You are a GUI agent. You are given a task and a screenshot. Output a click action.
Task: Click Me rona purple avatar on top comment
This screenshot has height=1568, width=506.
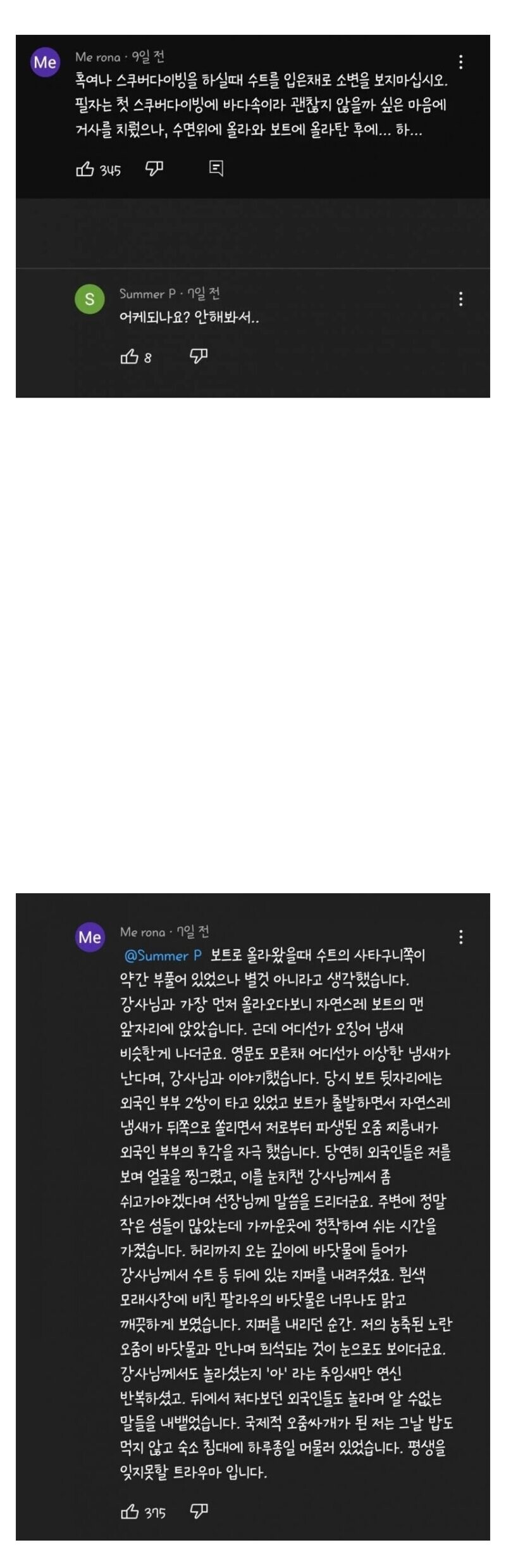coord(45,62)
